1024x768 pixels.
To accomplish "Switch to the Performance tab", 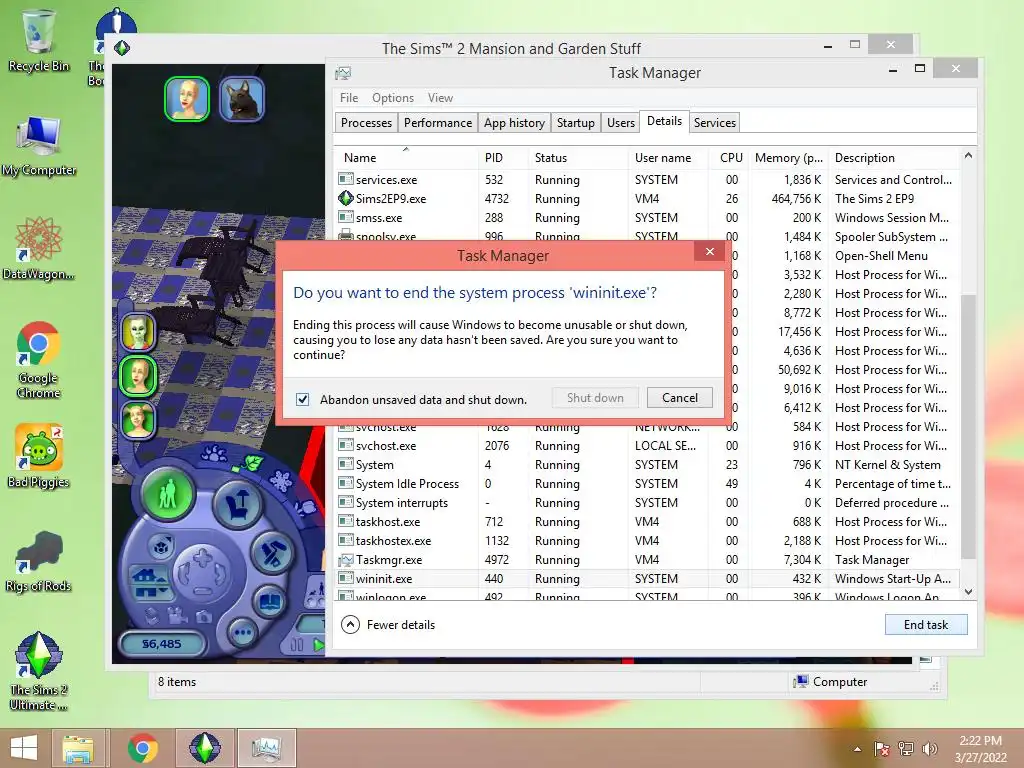I will point(438,123).
